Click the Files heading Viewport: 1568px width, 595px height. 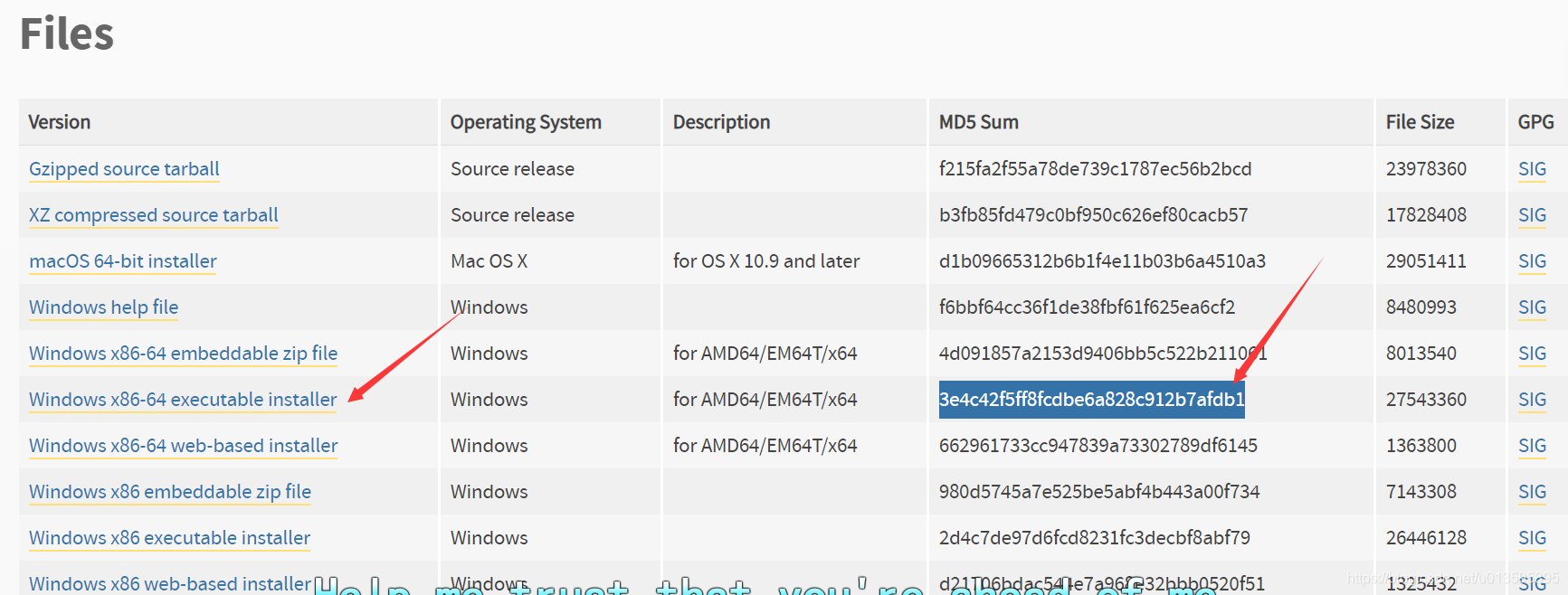[67, 34]
